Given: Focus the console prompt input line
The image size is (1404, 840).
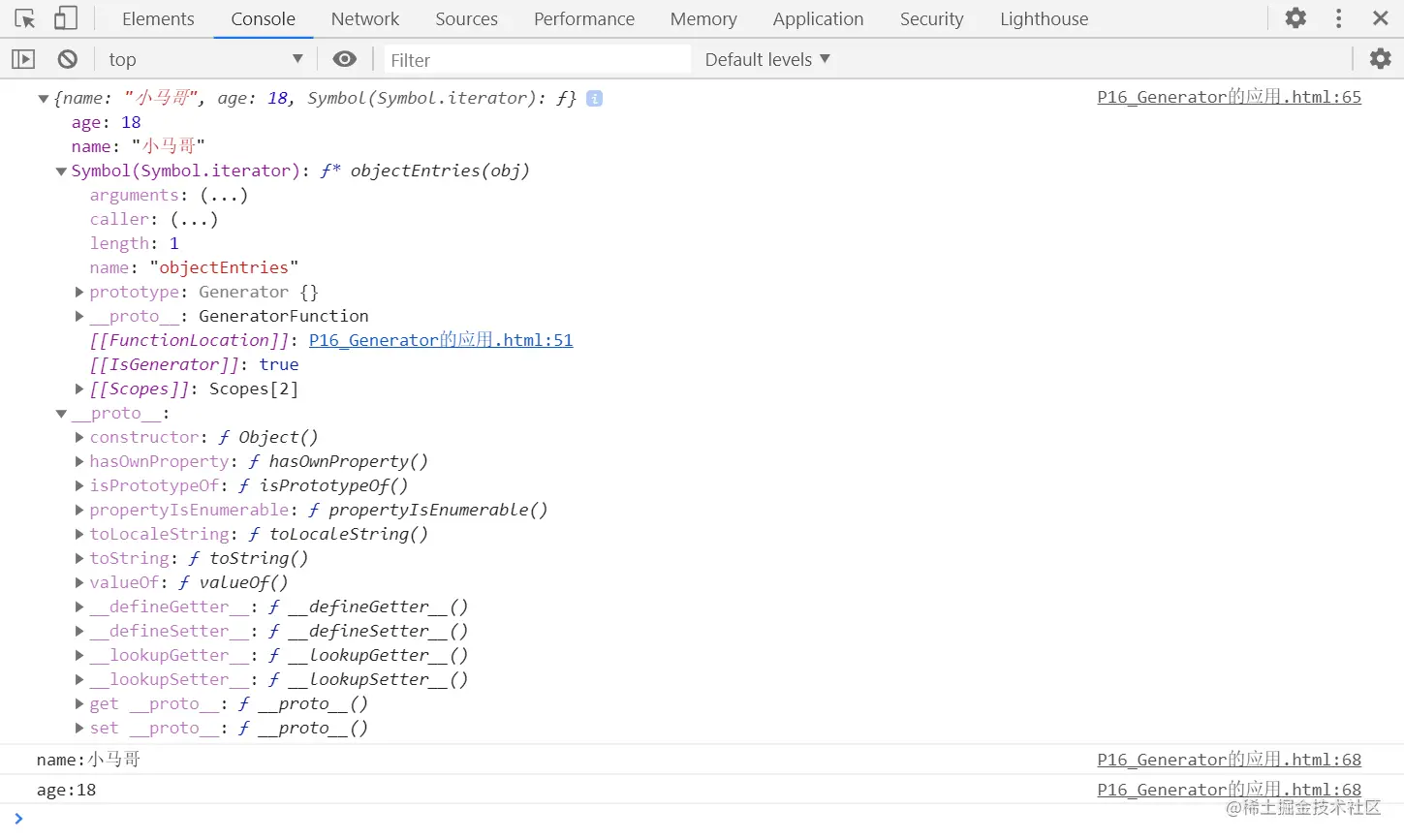Looking at the screenshot, I should point(702,820).
